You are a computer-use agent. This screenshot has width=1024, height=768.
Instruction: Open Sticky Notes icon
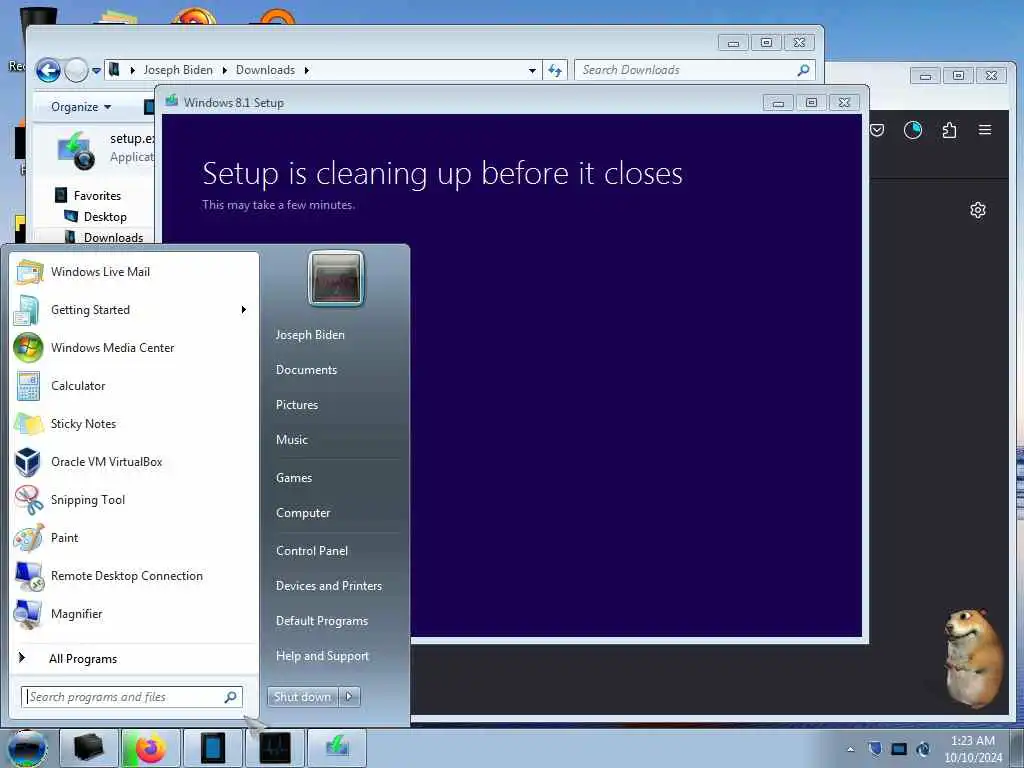tap(29, 424)
